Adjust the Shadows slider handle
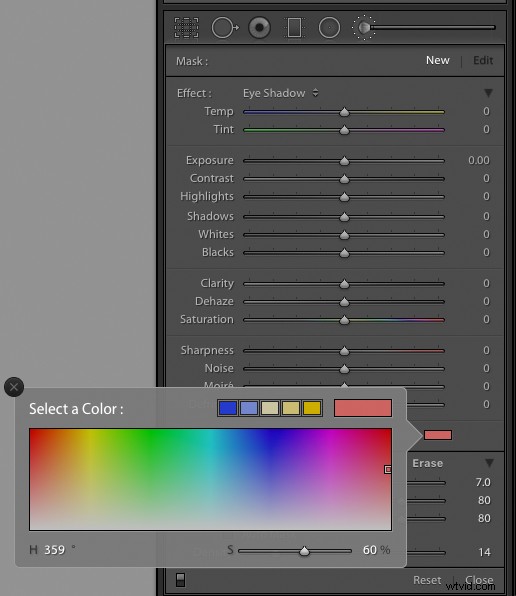Screen dimensions: 516x596 [344, 217]
